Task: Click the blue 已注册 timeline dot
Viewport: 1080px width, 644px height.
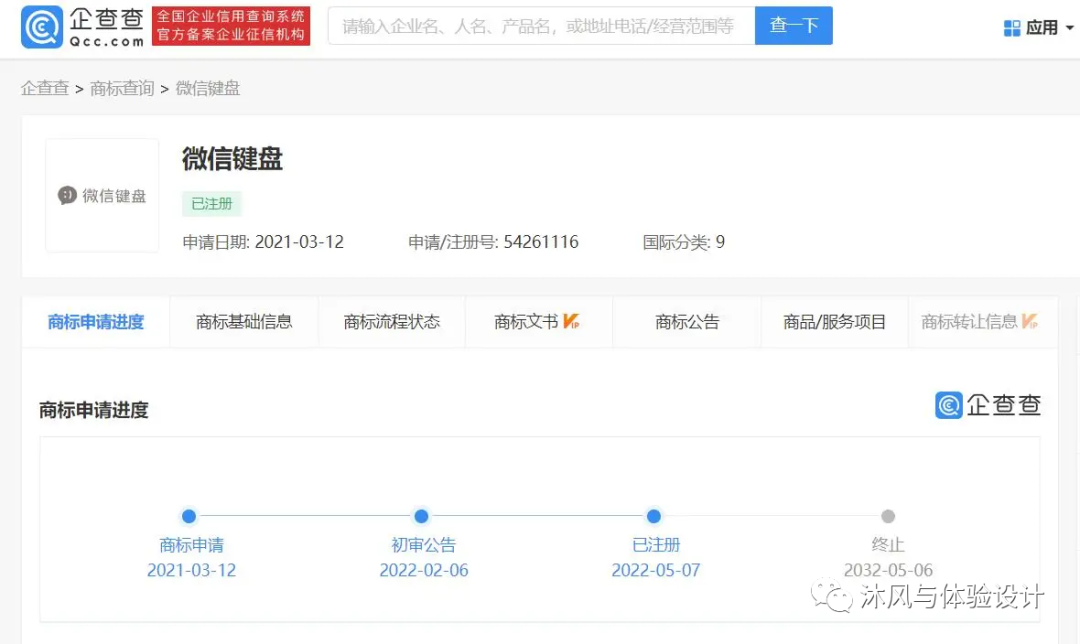Action: (654, 516)
